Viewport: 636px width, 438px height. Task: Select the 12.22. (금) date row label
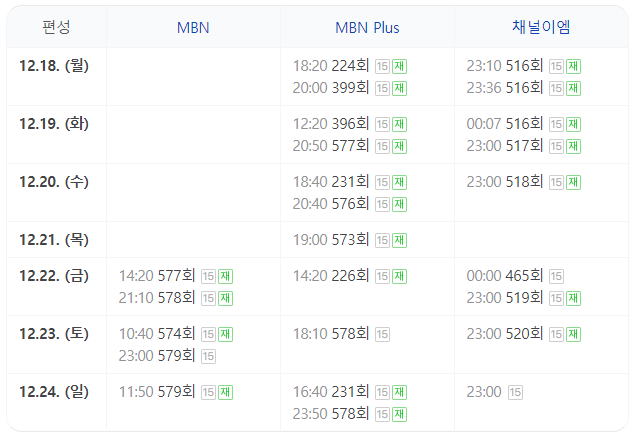click(54, 276)
